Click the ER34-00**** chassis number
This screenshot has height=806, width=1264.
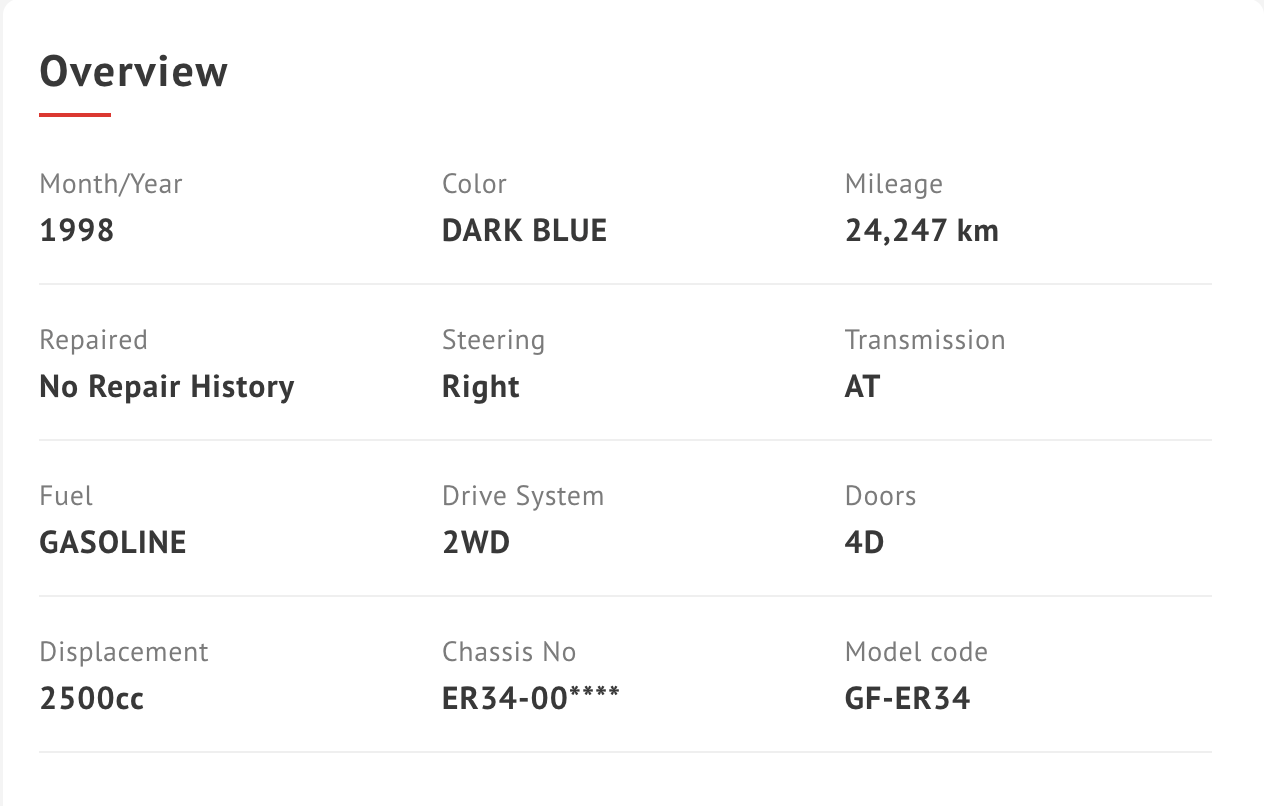pos(531,698)
